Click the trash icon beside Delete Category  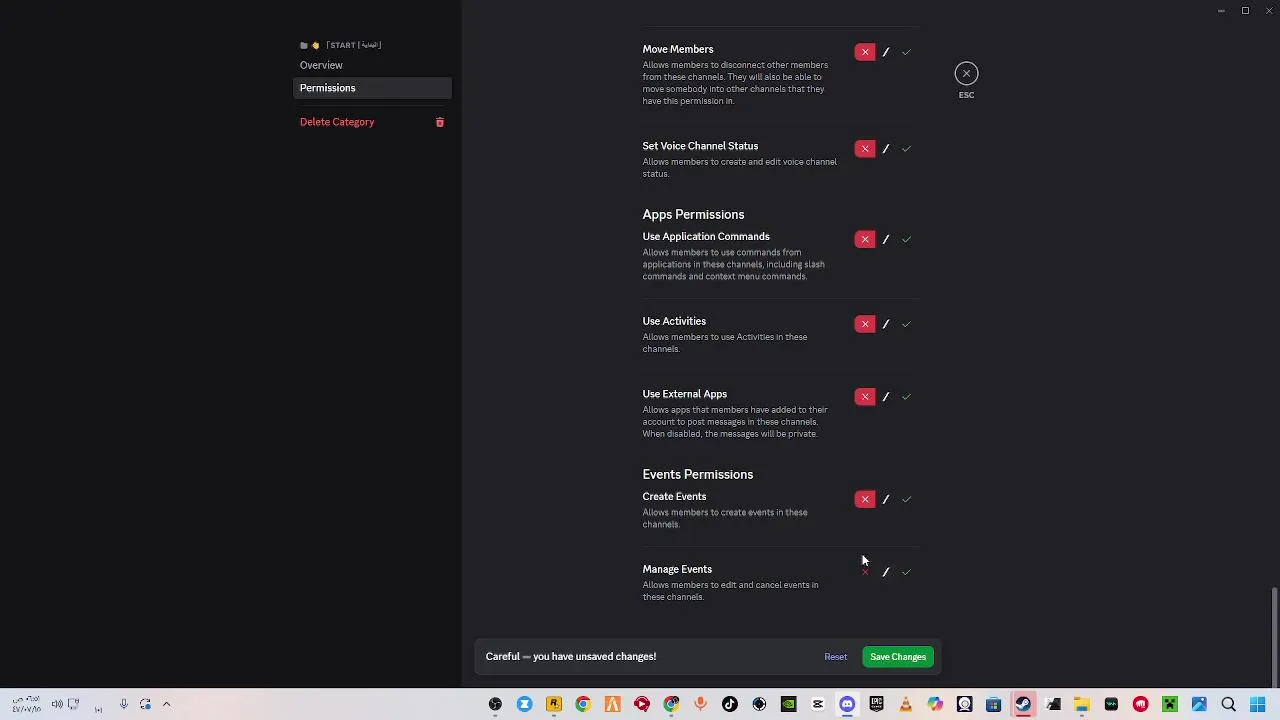coord(440,122)
